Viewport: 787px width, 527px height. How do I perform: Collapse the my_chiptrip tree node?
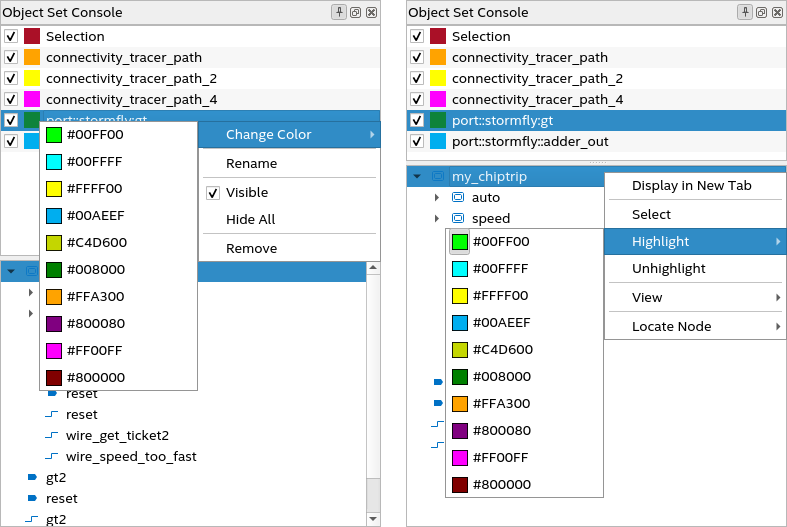(x=417, y=176)
